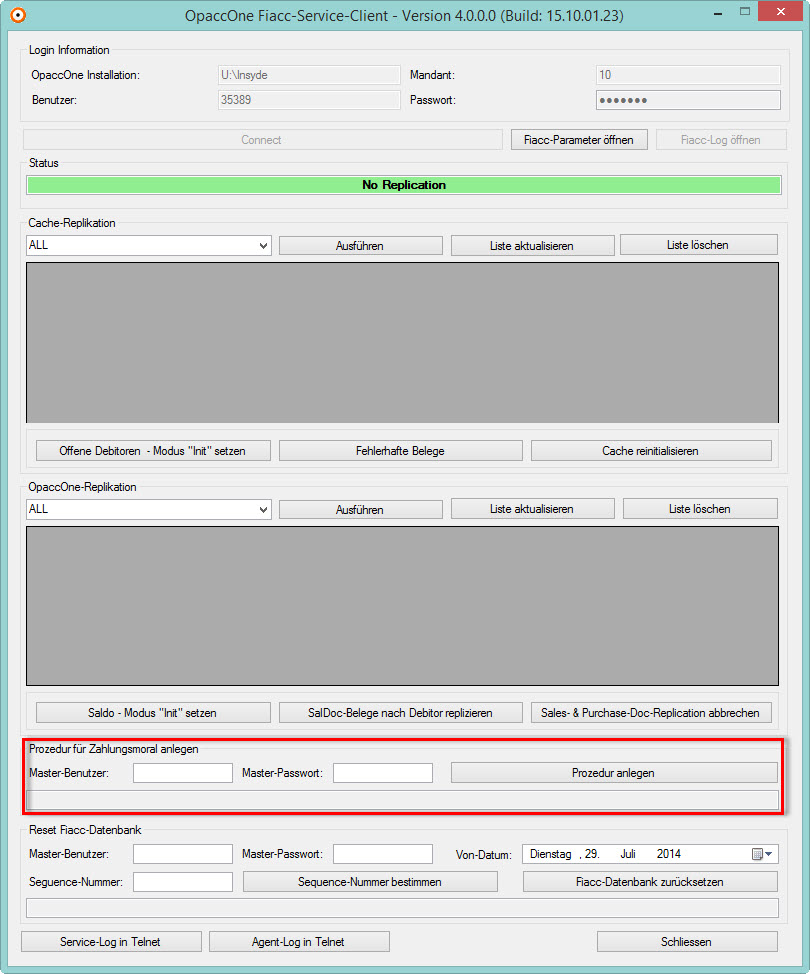Open the Von-Datum calendar picker icon
This screenshot has width=810, height=974.
coord(762,854)
